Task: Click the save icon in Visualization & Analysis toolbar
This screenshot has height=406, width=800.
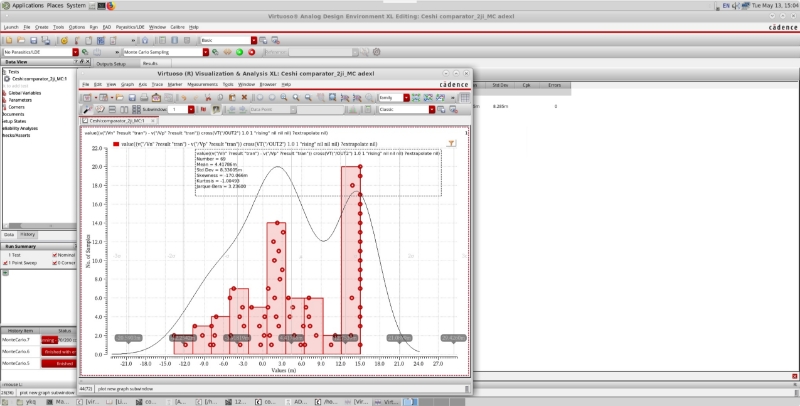Action: (x=132, y=97)
